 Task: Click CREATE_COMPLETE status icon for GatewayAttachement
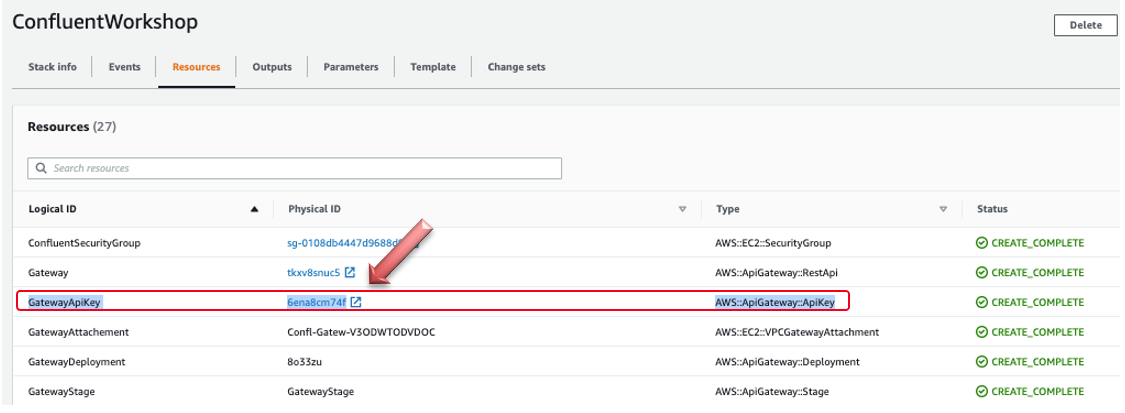point(982,333)
